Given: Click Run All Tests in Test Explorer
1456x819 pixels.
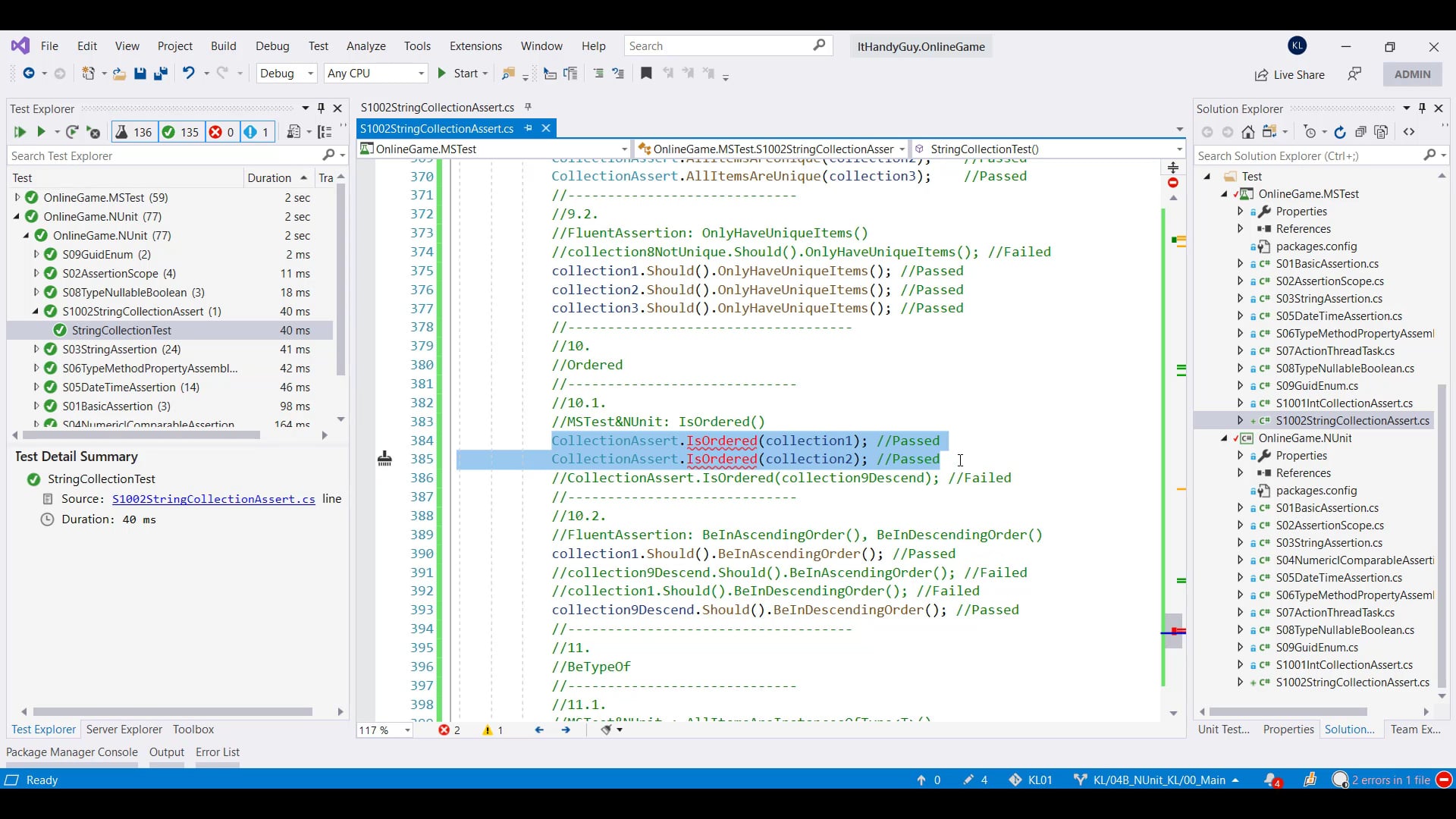Looking at the screenshot, I should (20, 132).
